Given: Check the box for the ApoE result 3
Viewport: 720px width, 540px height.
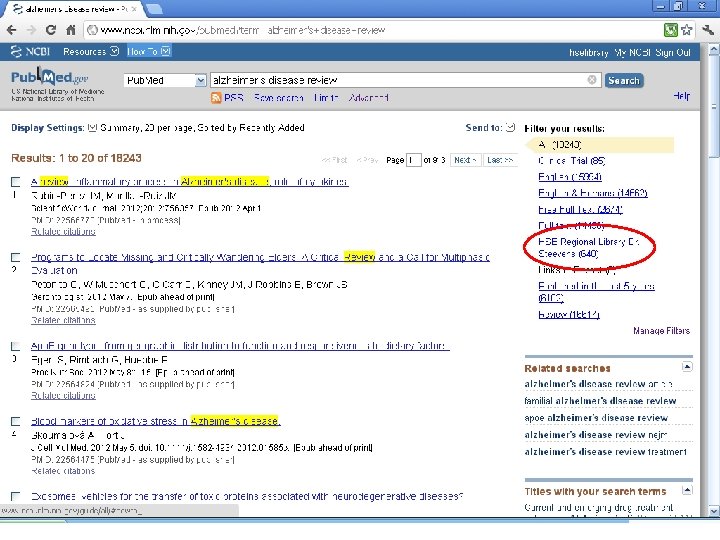Looking at the screenshot, I should tap(15, 346).
